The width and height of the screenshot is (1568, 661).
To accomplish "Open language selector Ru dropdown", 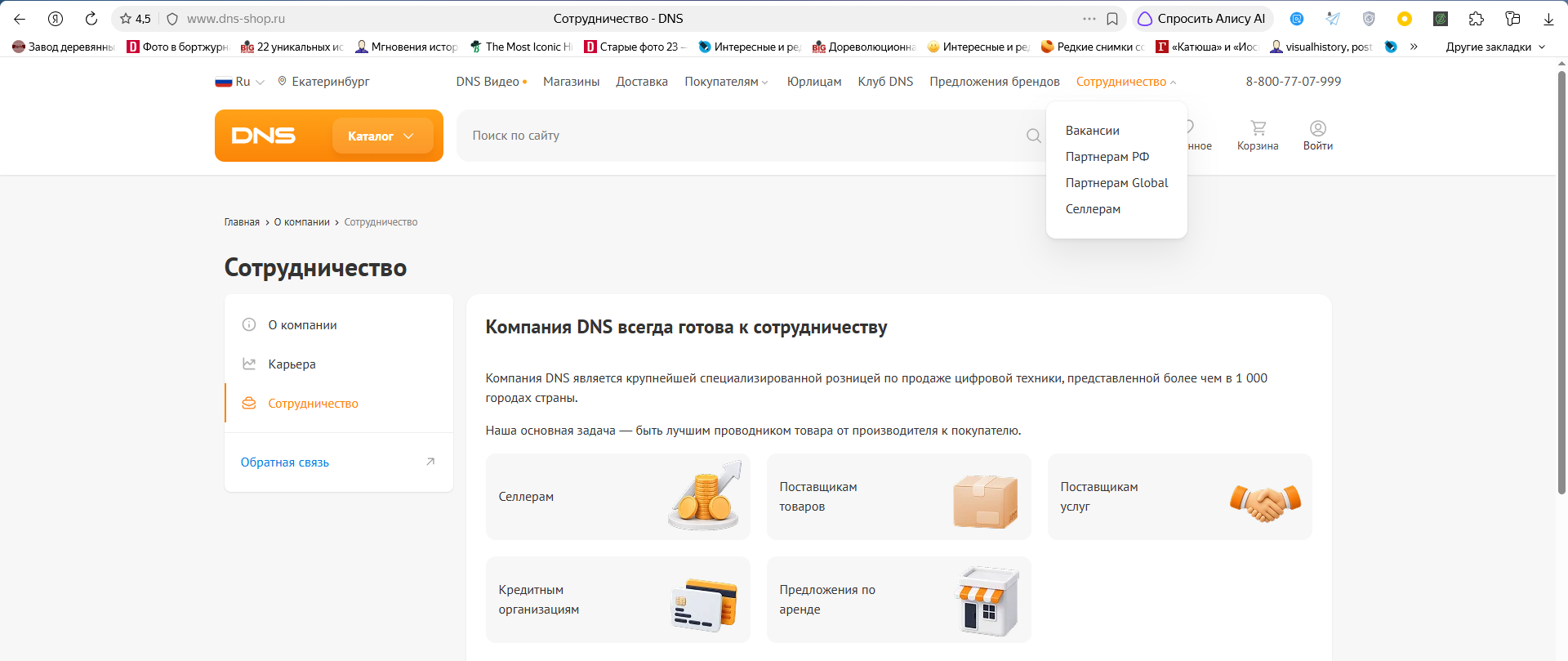I will [240, 82].
